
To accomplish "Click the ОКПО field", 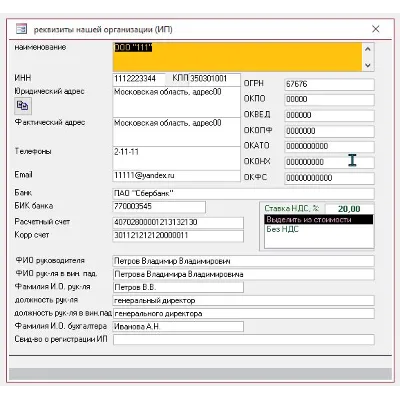I will 329,100.
